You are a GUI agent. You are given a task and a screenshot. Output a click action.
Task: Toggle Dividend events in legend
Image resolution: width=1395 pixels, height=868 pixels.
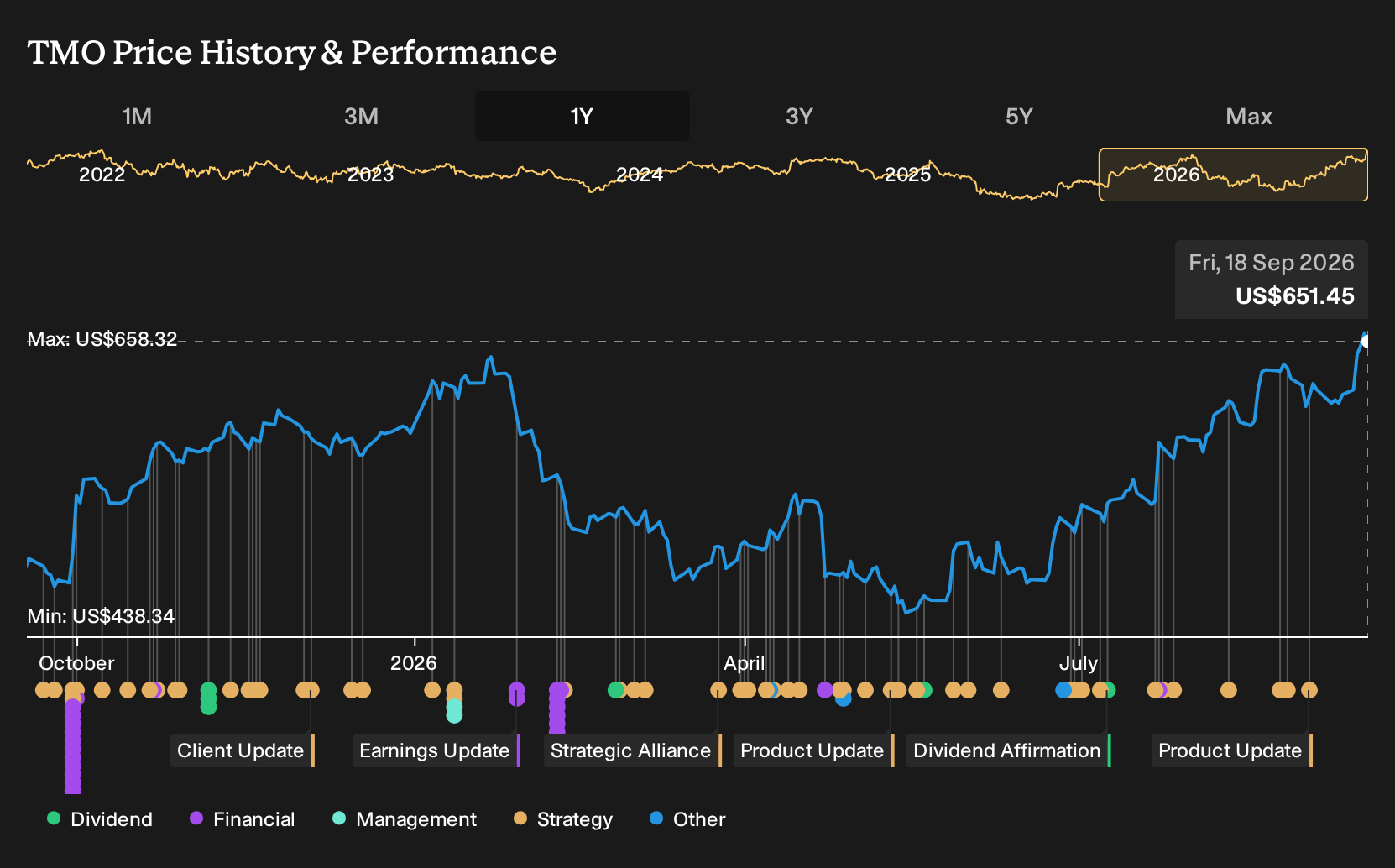tap(100, 819)
